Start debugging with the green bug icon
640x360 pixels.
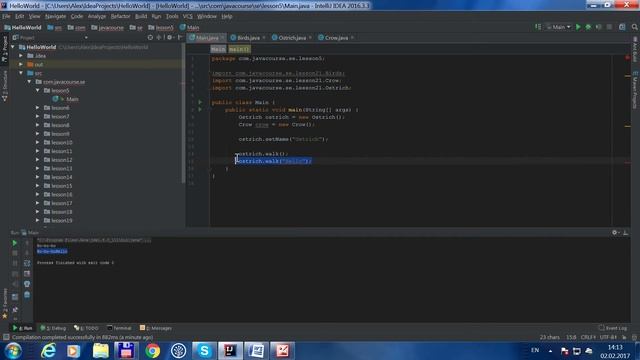click(x=588, y=27)
